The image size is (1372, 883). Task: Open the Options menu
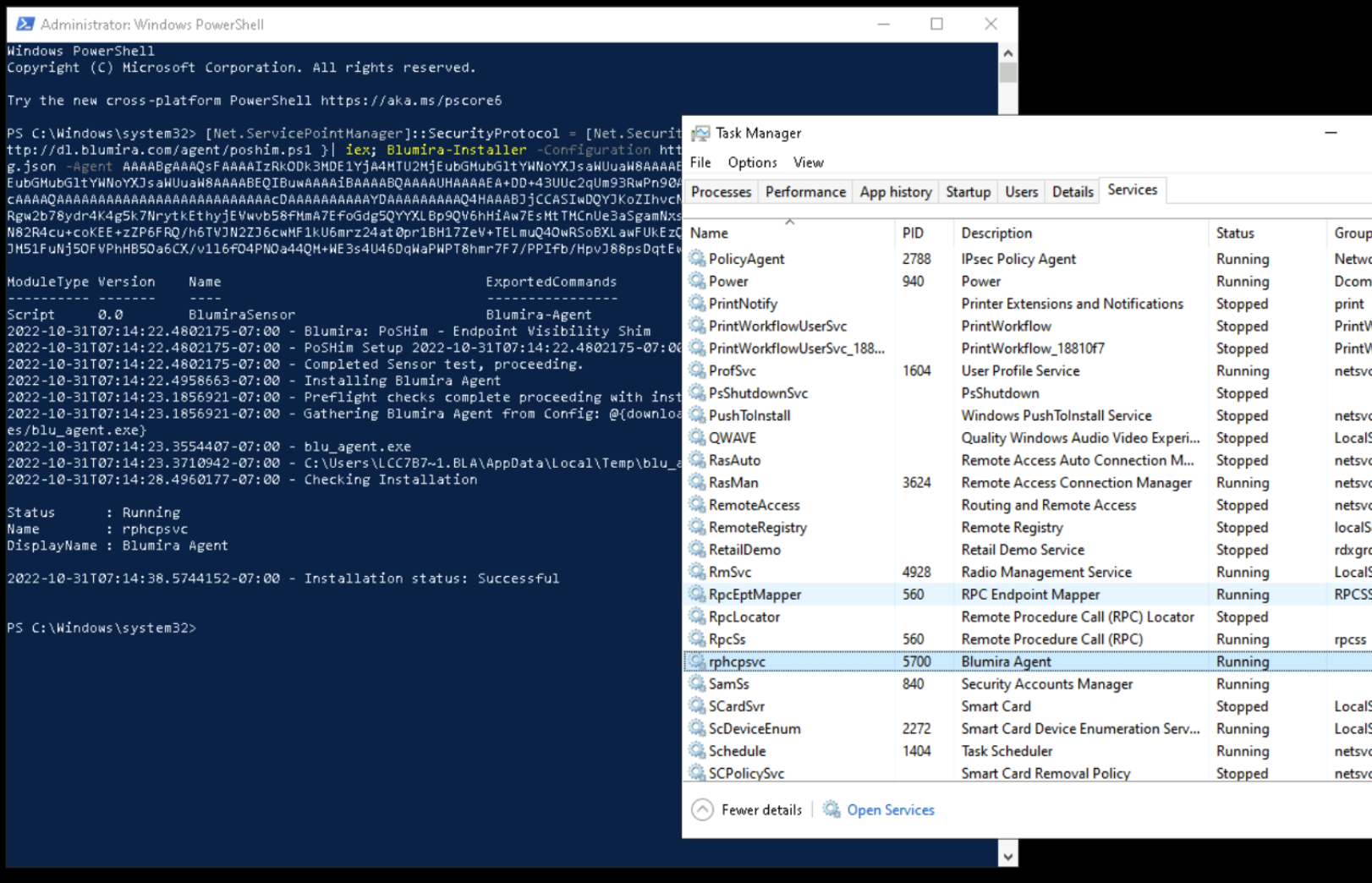point(752,162)
